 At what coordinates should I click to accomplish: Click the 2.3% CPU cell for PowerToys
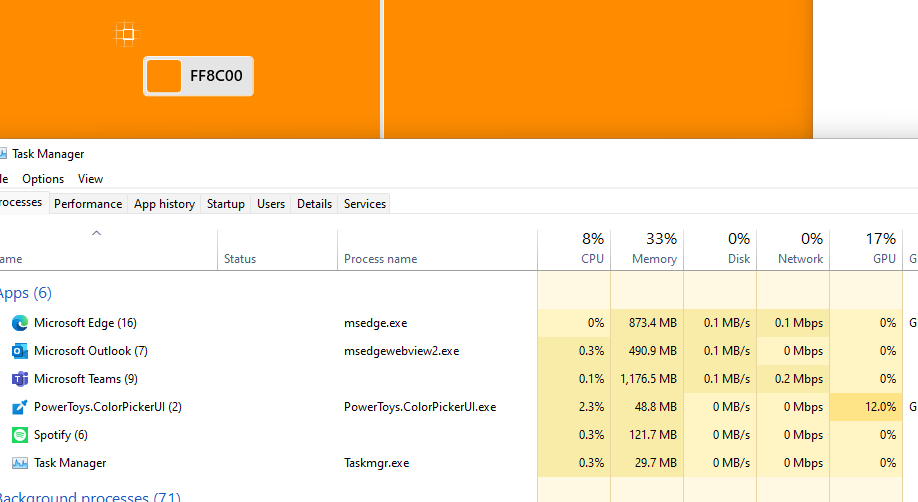pos(574,407)
